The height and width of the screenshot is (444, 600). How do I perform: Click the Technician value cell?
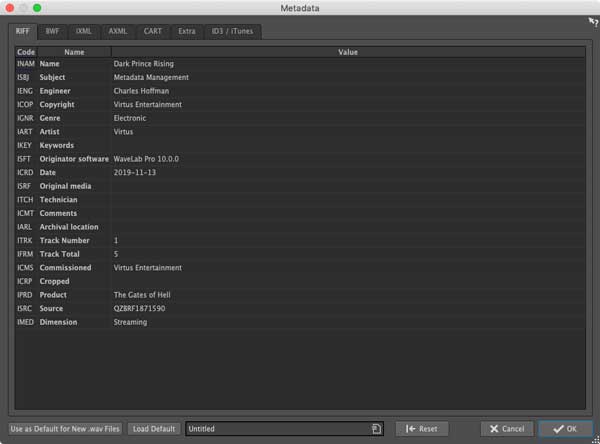pos(348,200)
